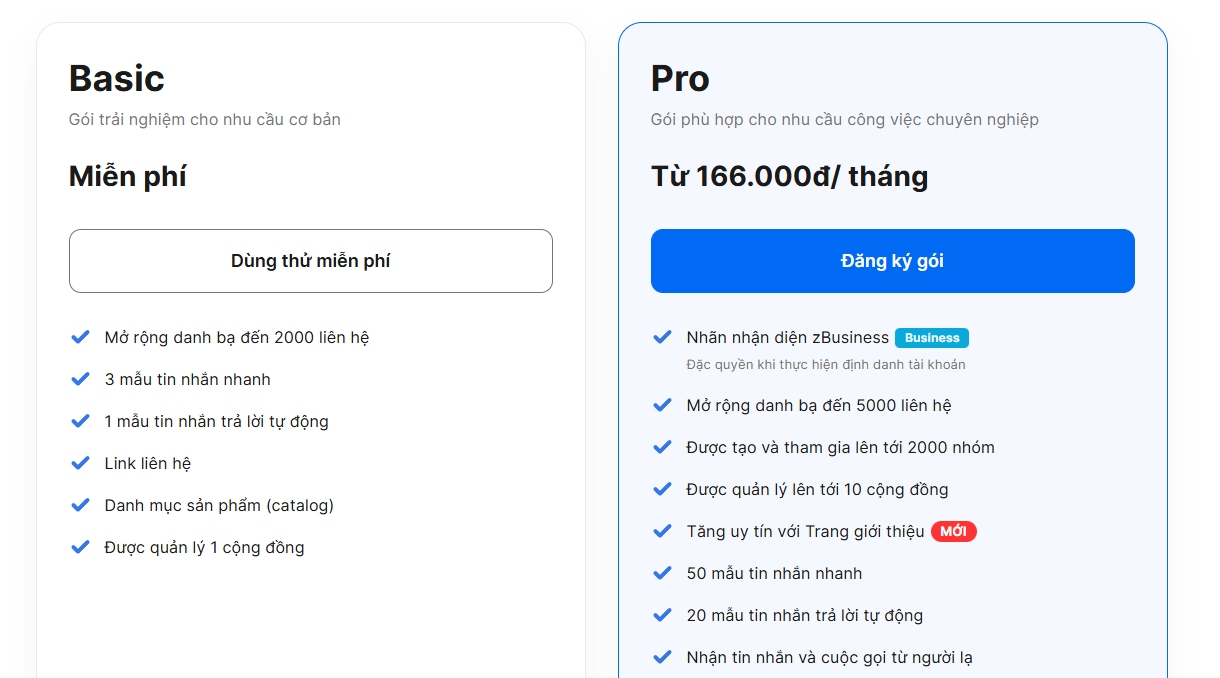Click the checkmark next to "Được quản lý 1 cộng đồng"
Screen dimensions: 1220x678
click(81, 547)
